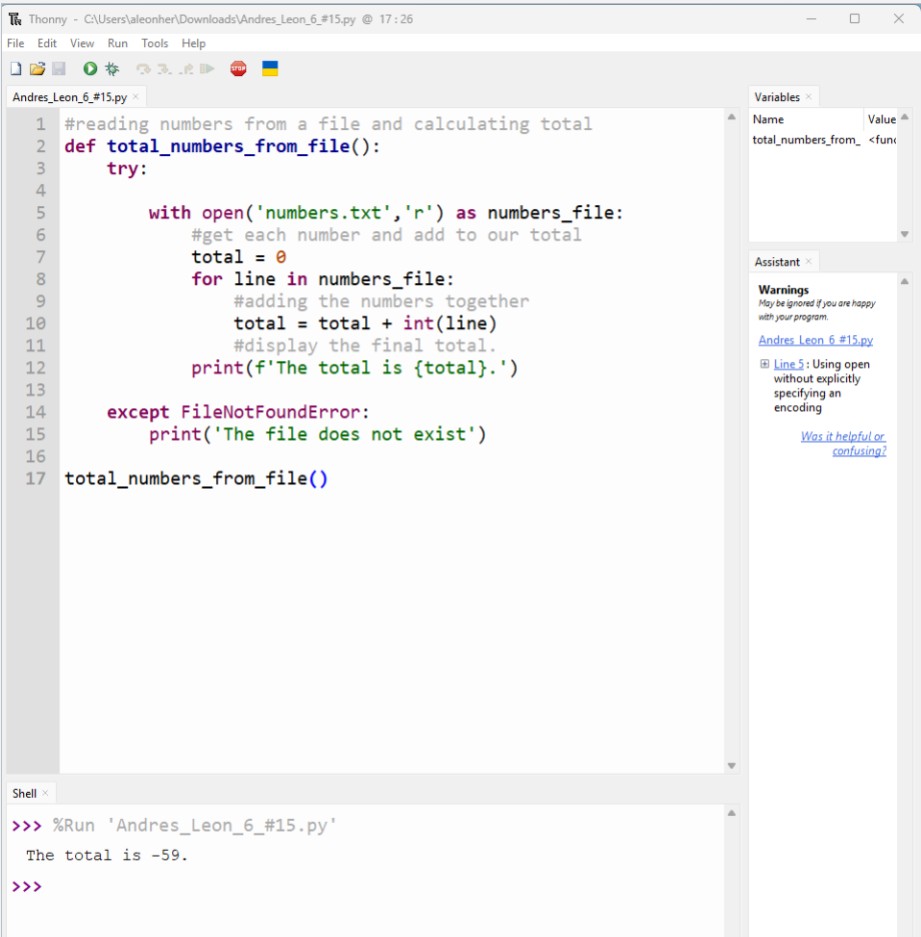
Task: Click the Ukraine flag support icon
Action: [x=270, y=69]
